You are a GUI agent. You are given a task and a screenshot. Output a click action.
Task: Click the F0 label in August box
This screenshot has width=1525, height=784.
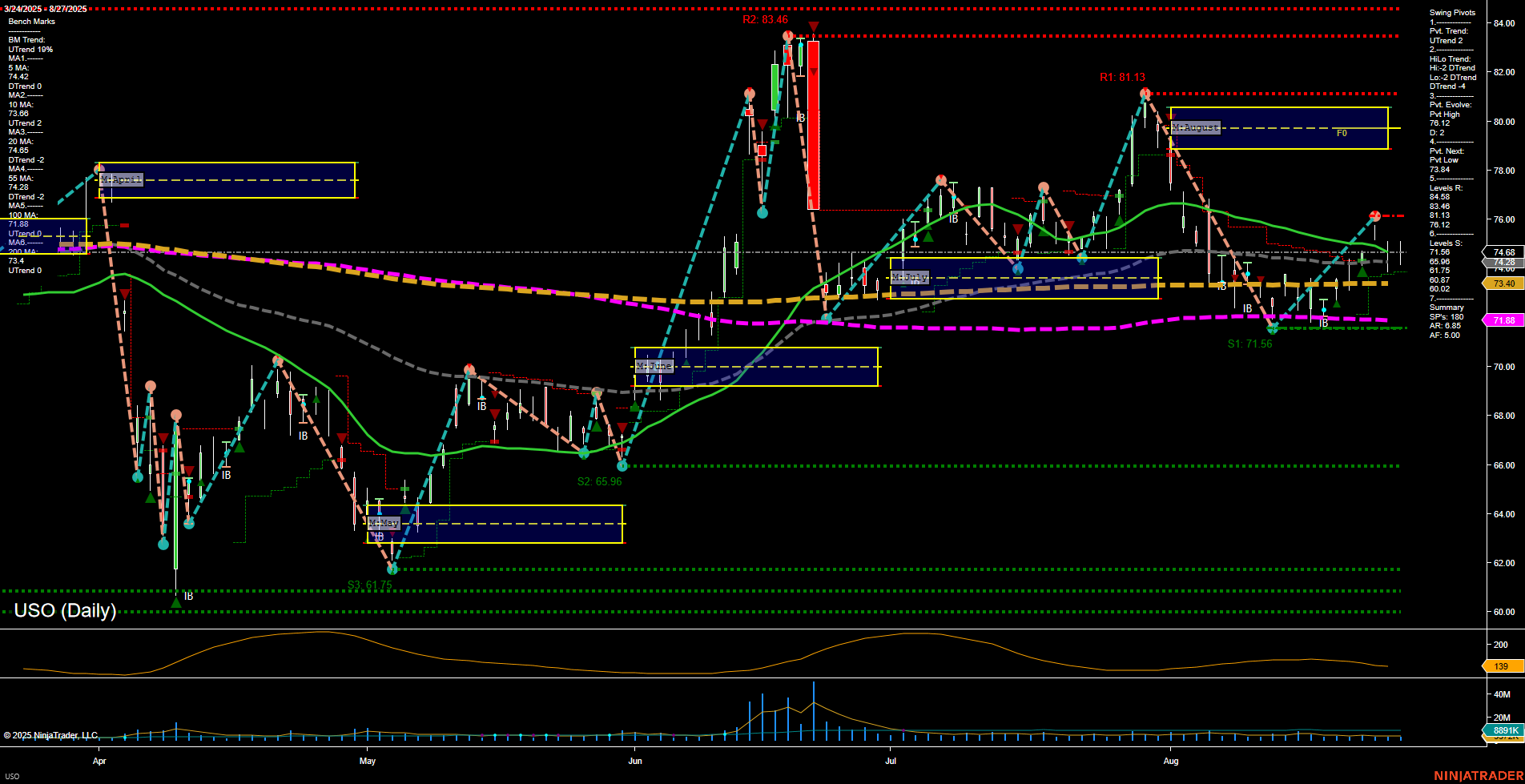coord(1342,134)
